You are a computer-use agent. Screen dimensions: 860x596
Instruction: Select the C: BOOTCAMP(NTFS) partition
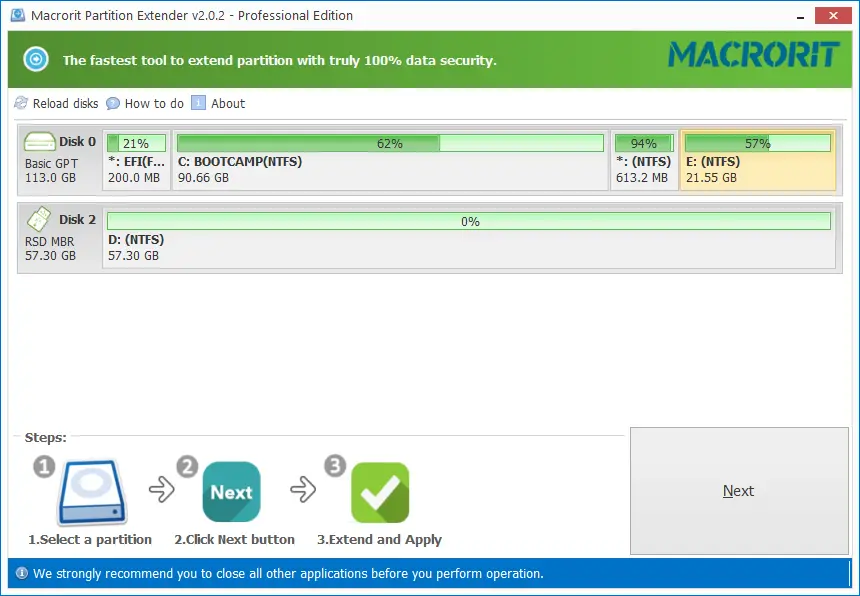[x=391, y=160]
